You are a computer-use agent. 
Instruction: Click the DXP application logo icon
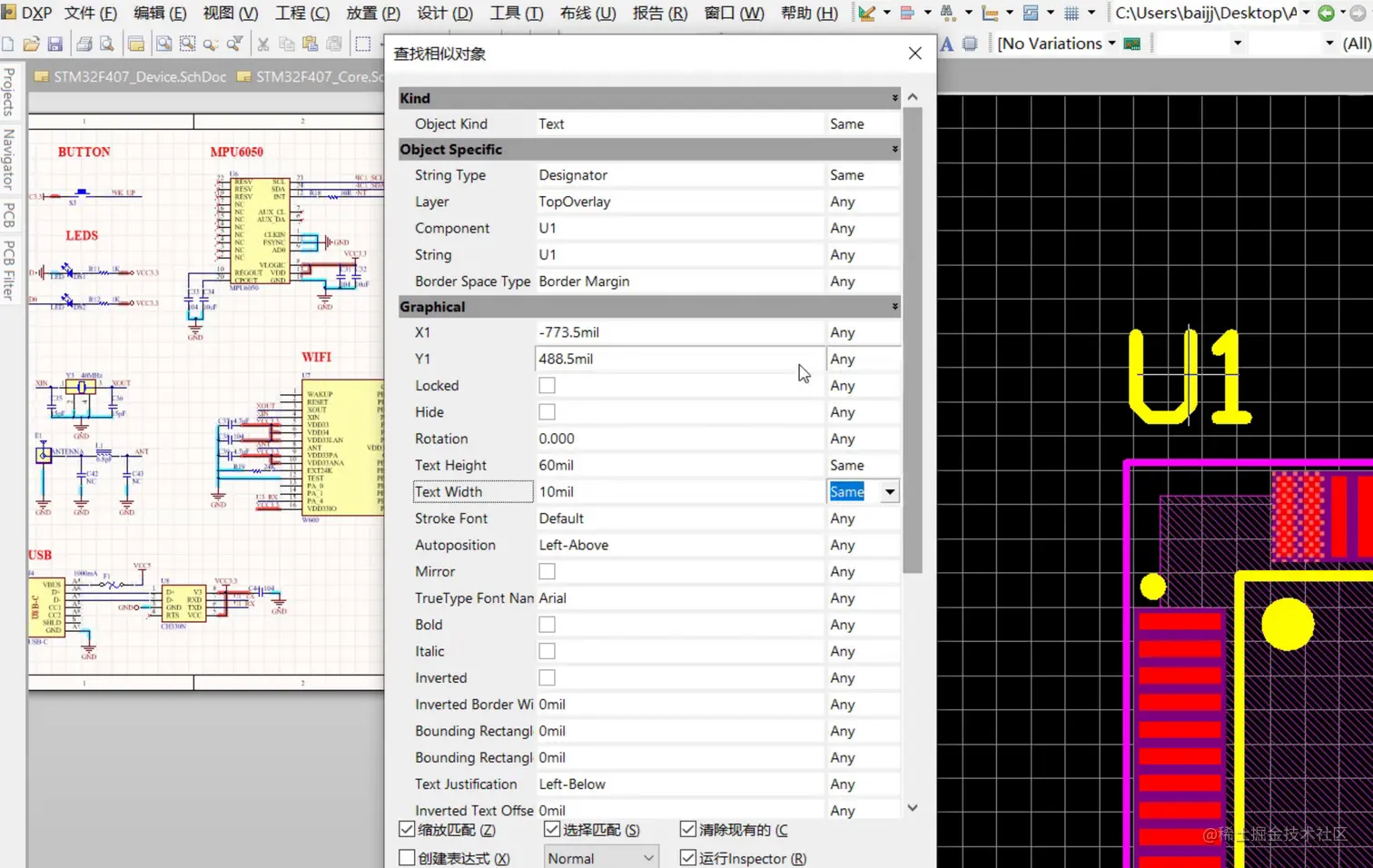pos(9,13)
